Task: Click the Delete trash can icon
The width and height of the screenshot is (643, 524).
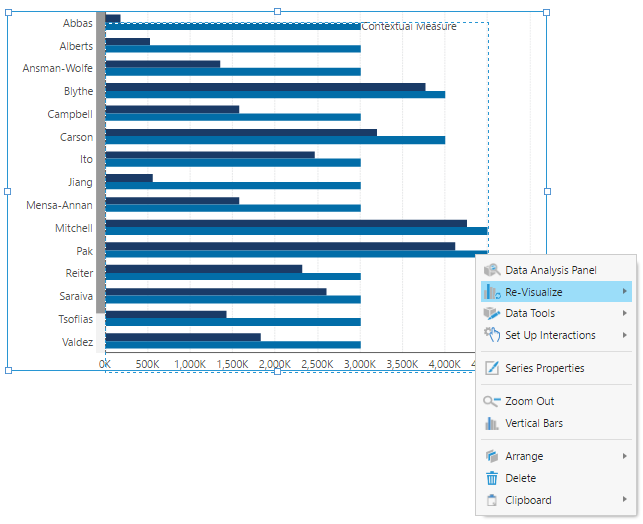Action: click(x=492, y=478)
